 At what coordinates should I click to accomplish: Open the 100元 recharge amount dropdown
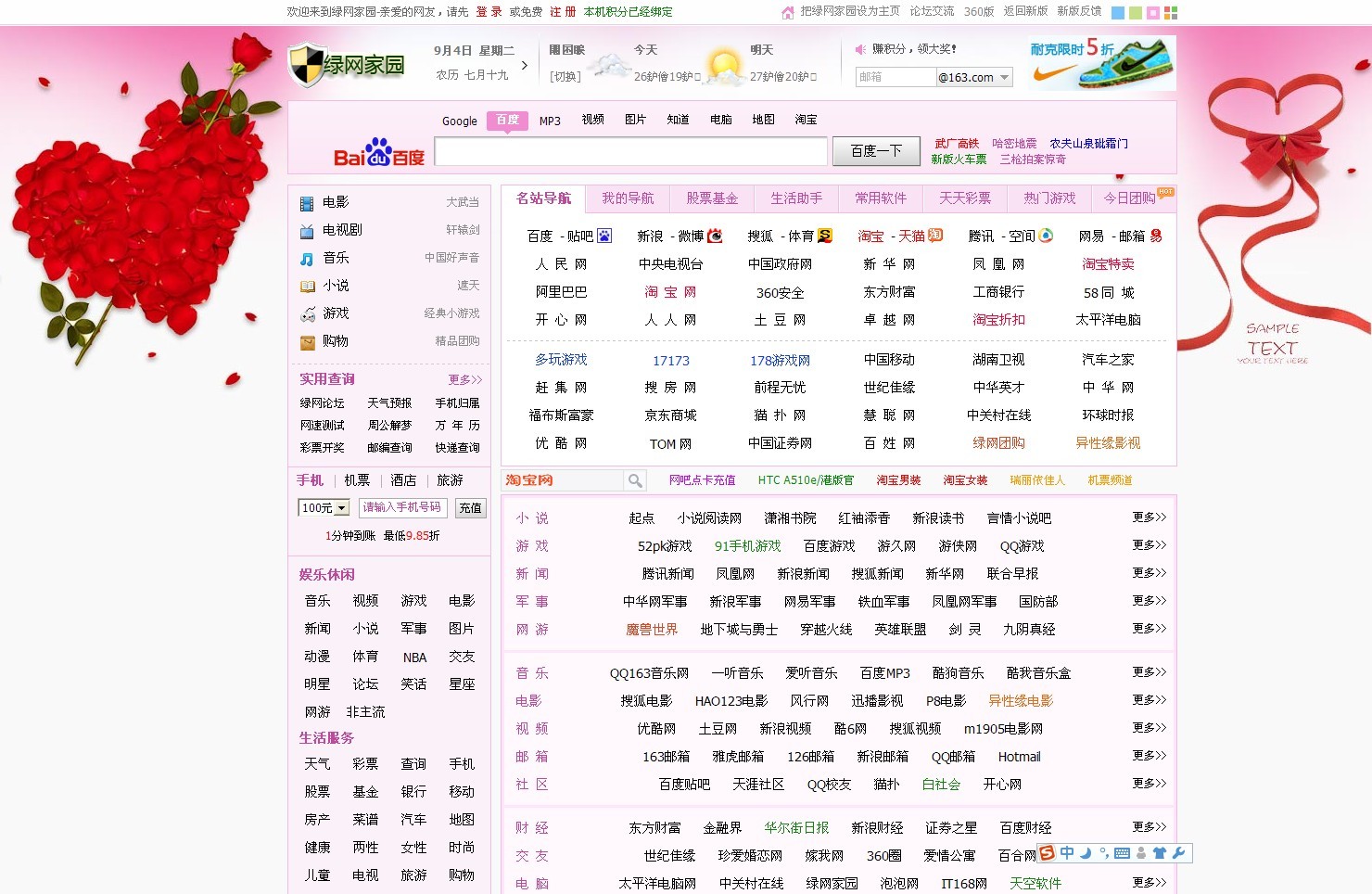341,508
